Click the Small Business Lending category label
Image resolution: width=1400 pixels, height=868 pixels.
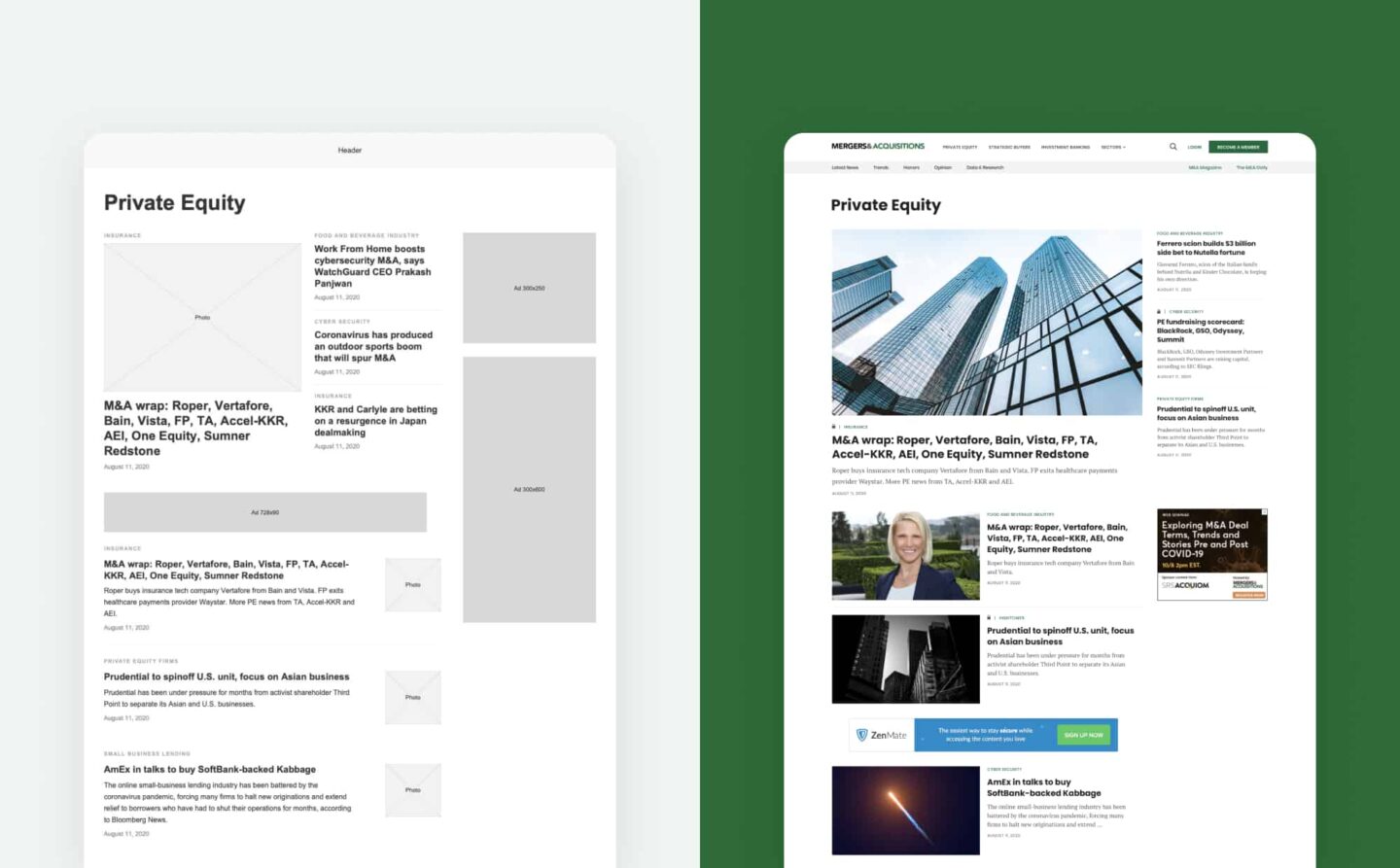click(x=147, y=753)
